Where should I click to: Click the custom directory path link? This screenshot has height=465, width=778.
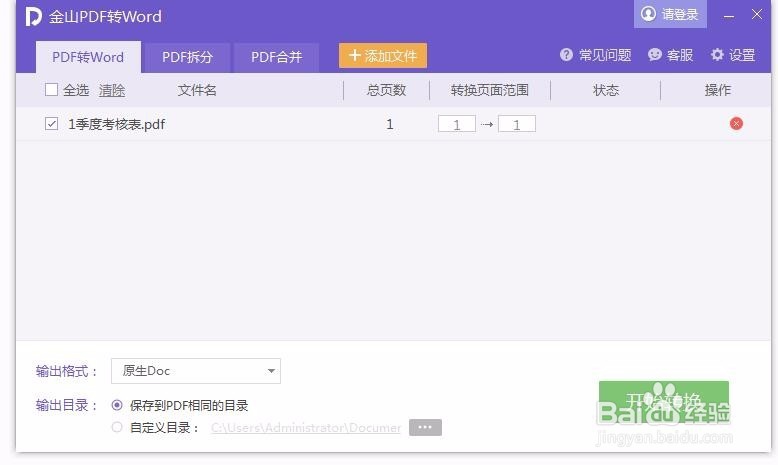coord(306,428)
